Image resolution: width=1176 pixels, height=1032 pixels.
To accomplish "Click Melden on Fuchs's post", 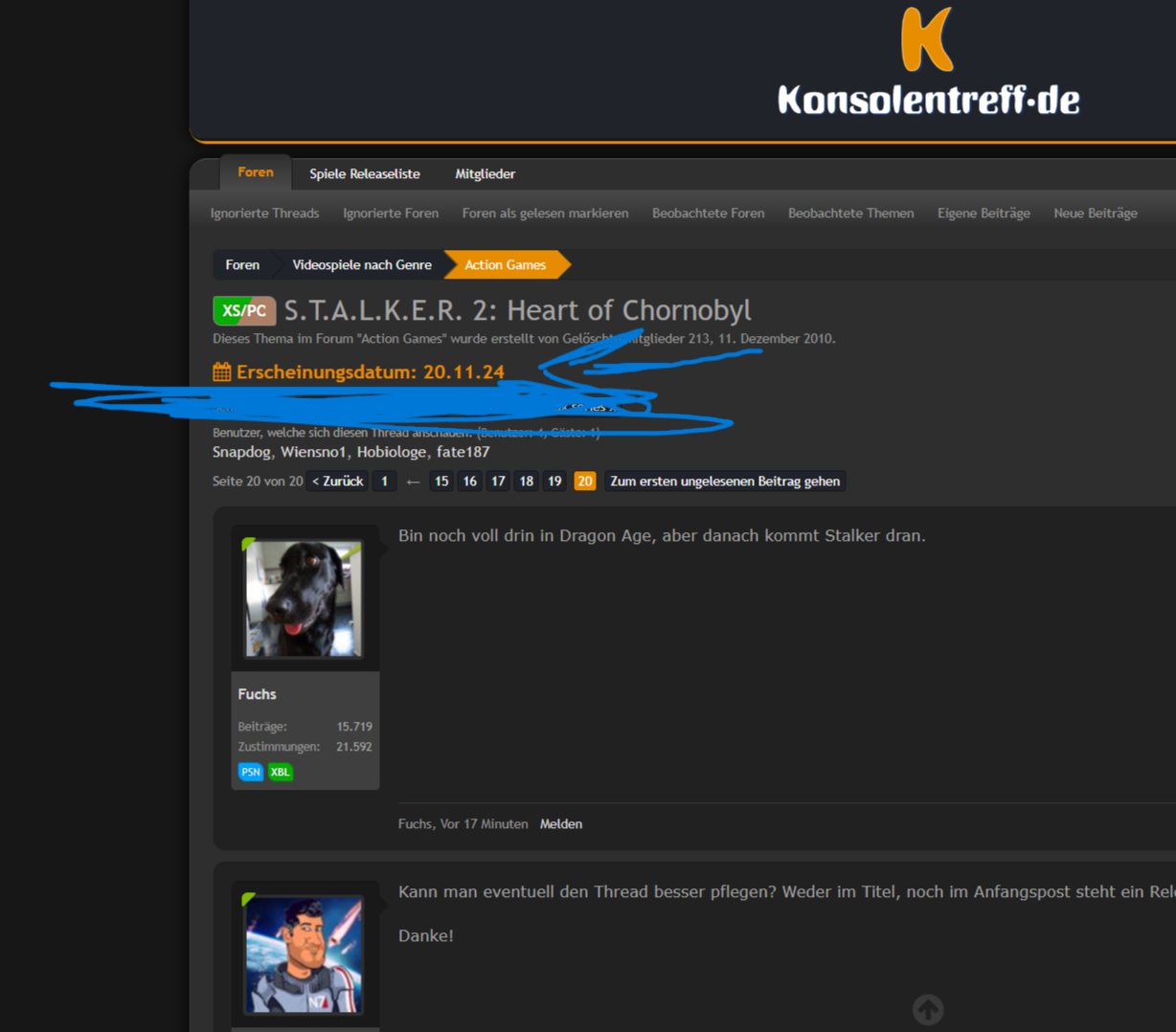I will (x=561, y=823).
